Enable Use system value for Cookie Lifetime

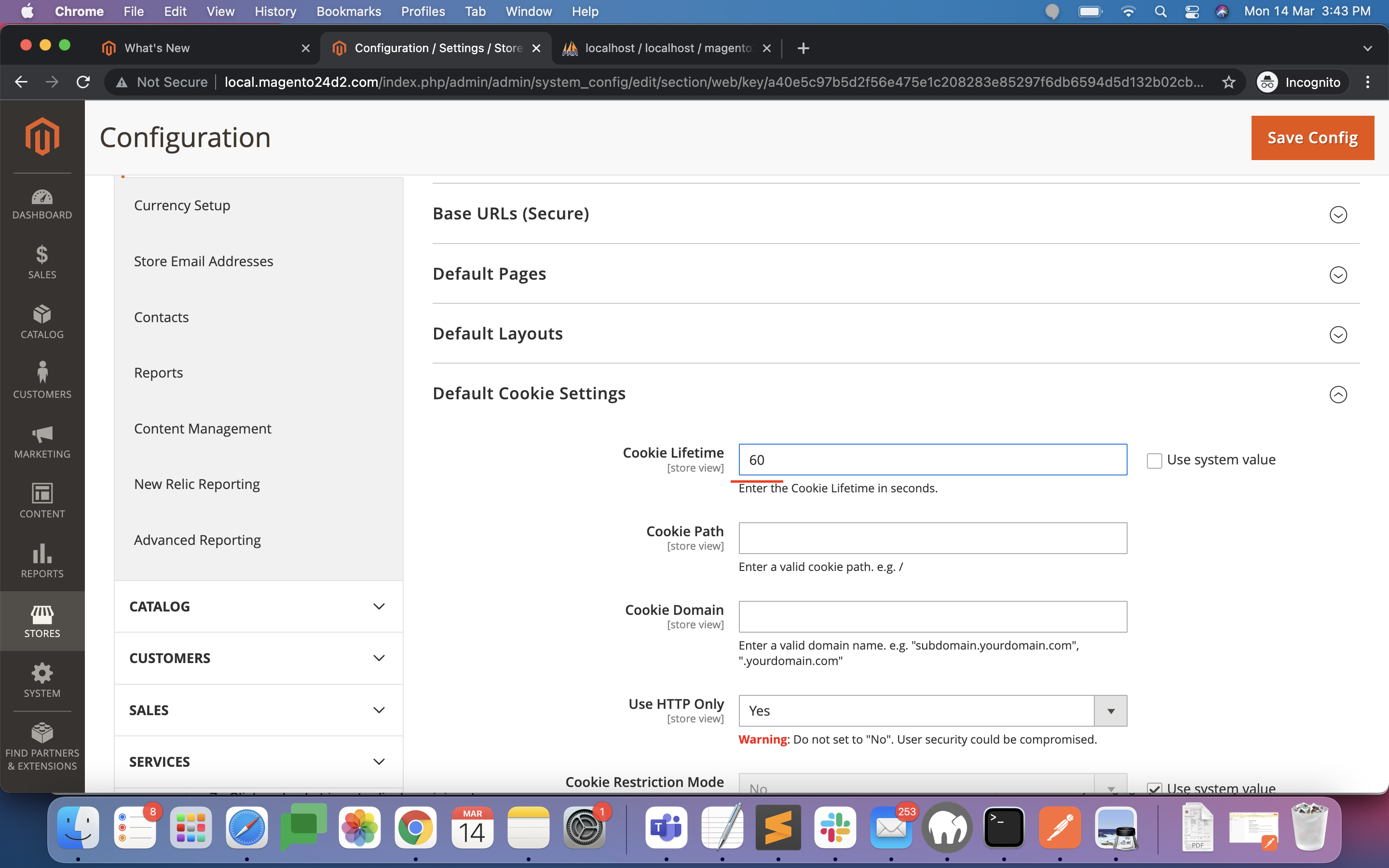[x=1154, y=460]
